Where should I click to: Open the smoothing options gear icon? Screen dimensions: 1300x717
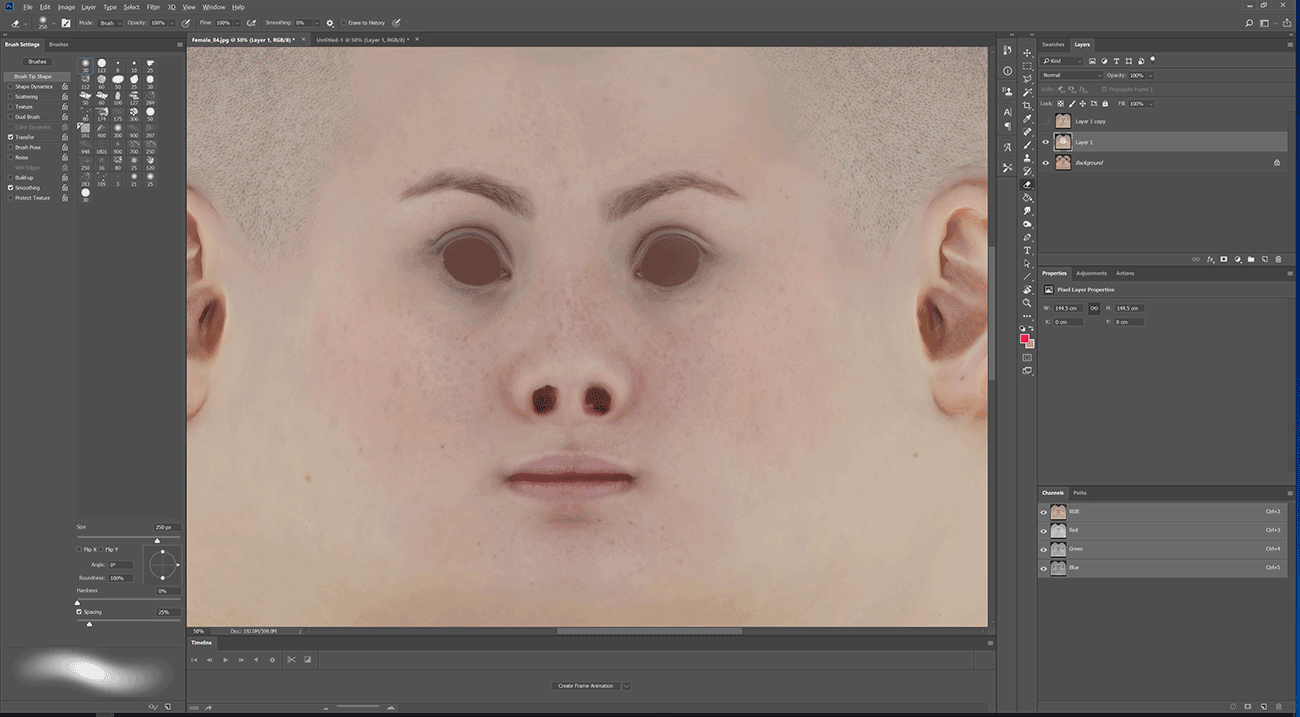(x=330, y=22)
